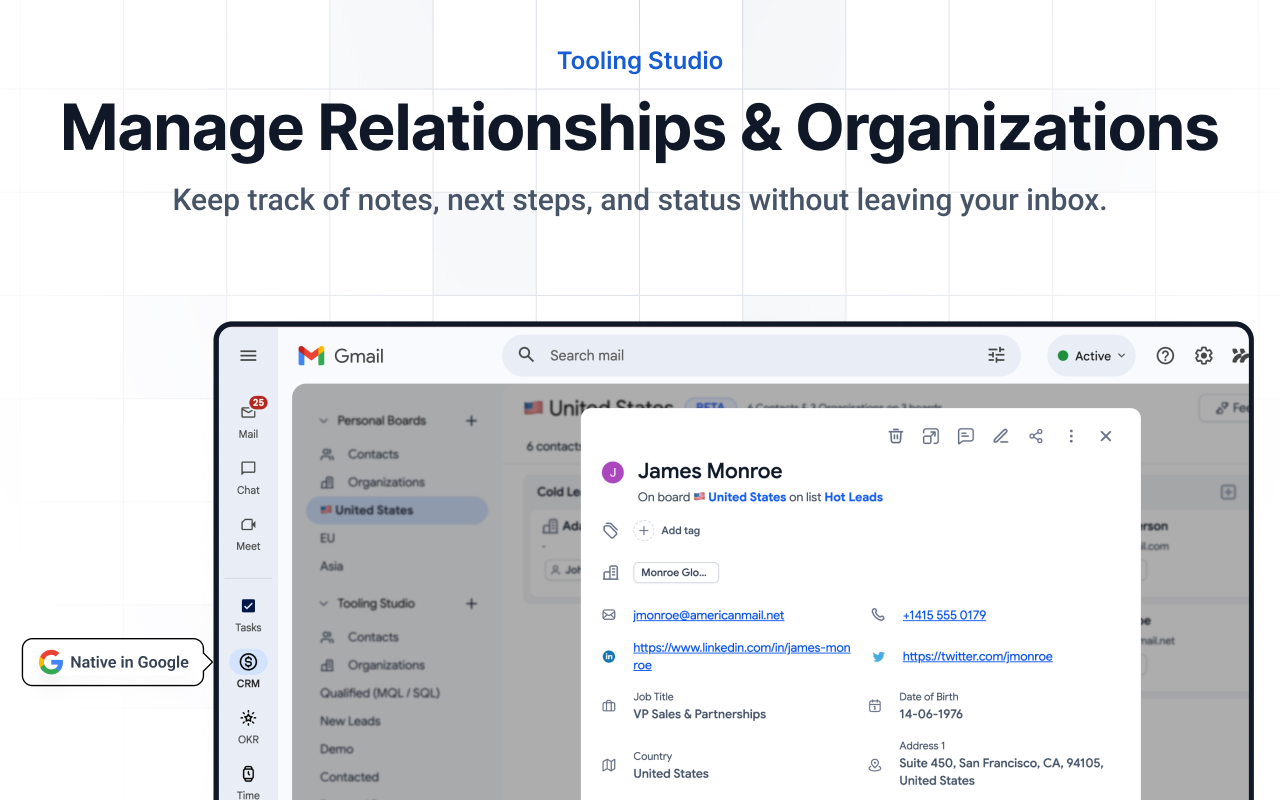Click the Hot Leads list link
This screenshot has width=1280, height=800.
(x=853, y=497)
